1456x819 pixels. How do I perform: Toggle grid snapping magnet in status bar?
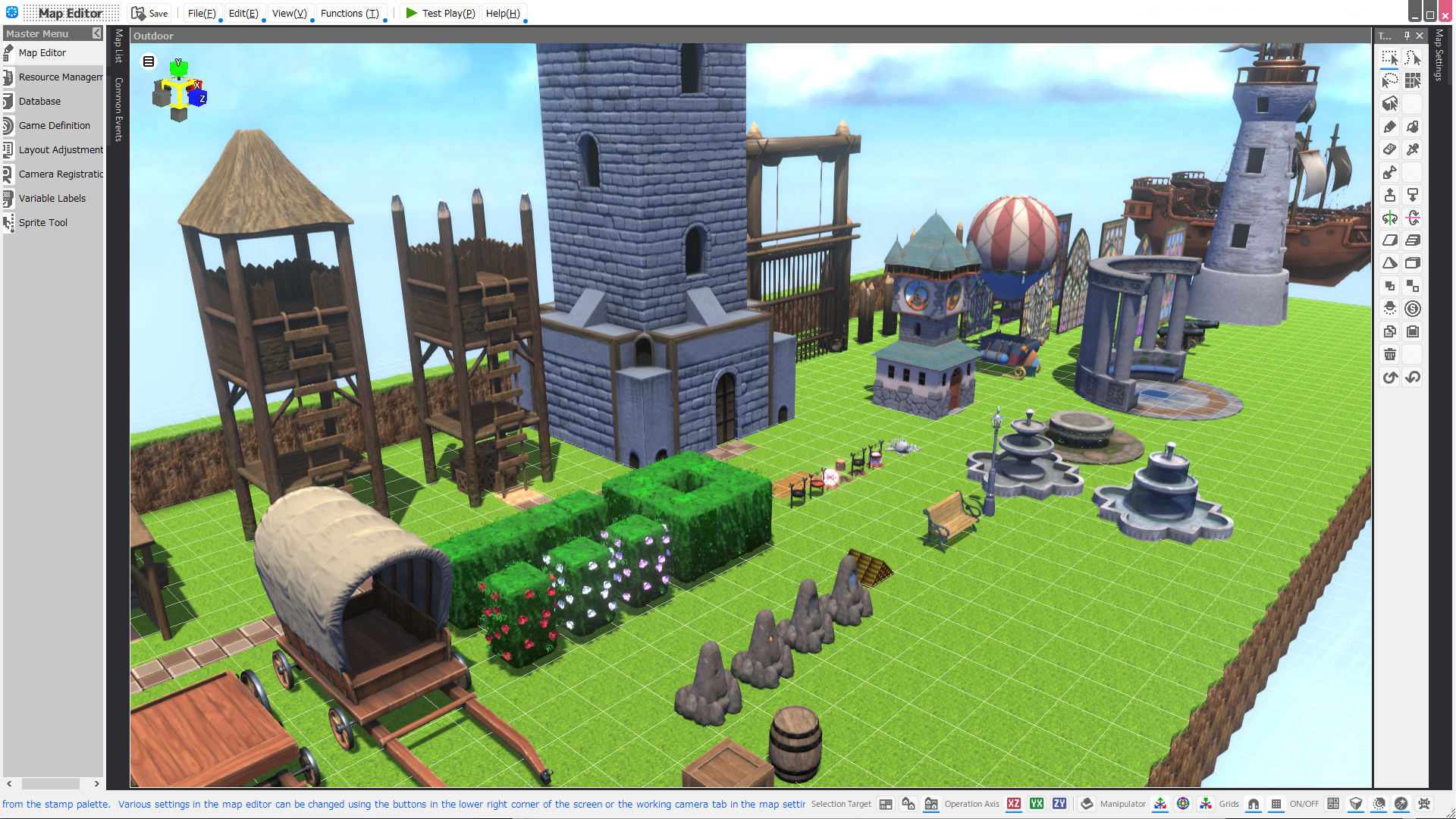(1253, 804)
